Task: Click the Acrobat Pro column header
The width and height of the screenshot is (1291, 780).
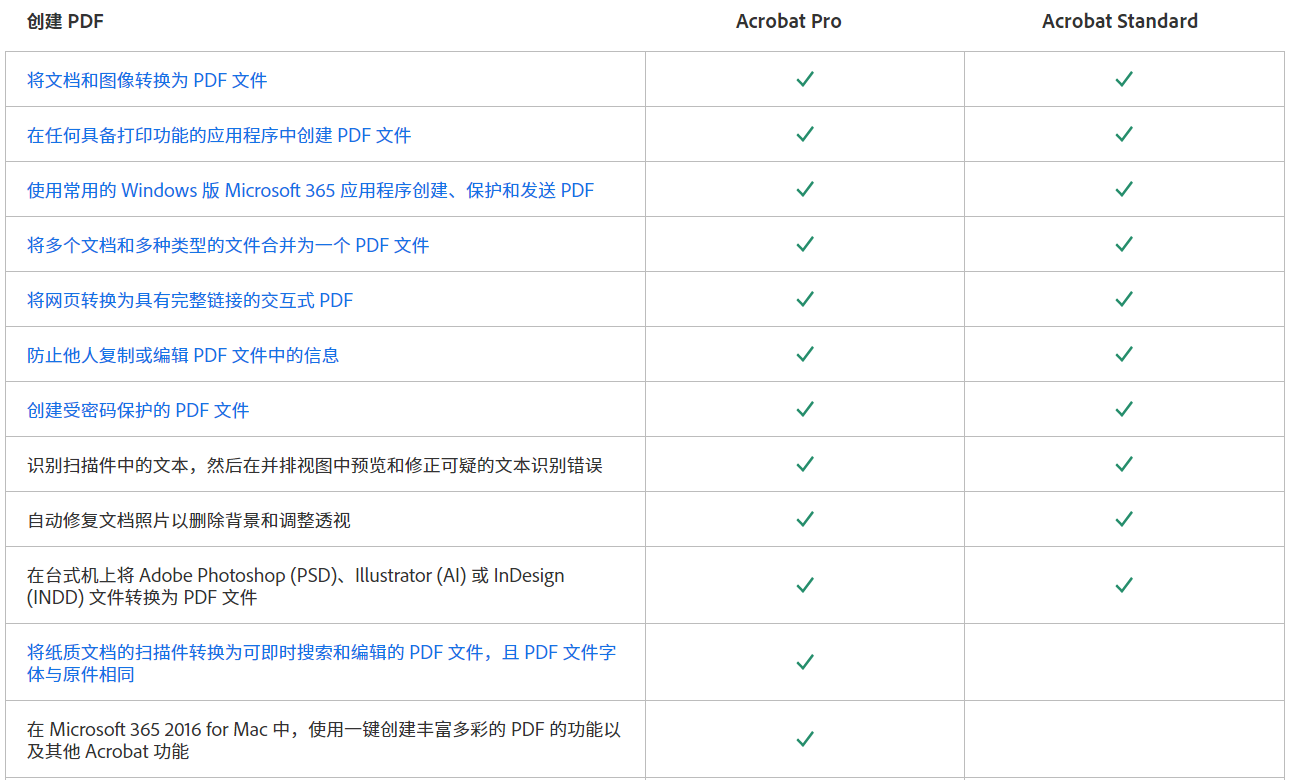Action: [x=788, y=21]
